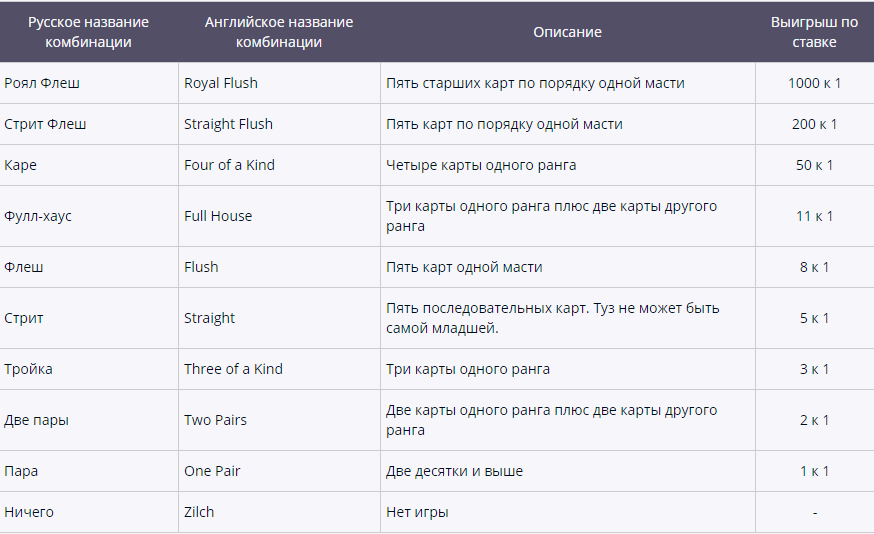Click the 'Нет игры' description cell

pyautogui.click(x=417, y=512)
